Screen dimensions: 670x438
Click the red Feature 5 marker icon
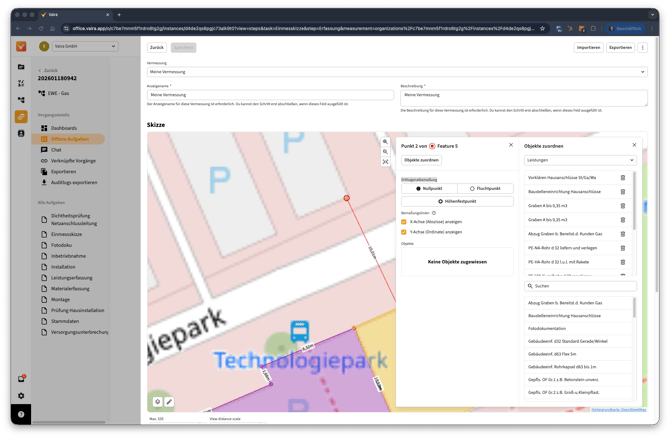pyautogui.click(x=432, y=146)
